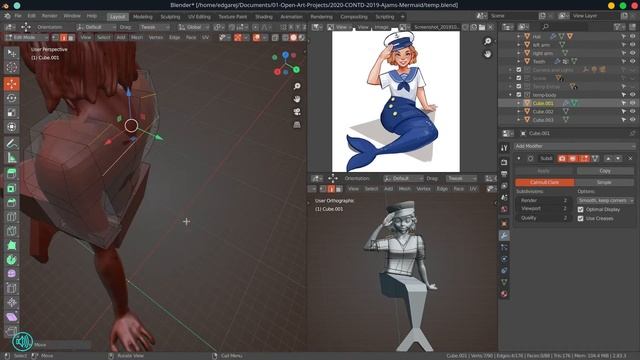Toggle modifier render visibility camera icon
The width and height of the screenshot is (640, 360).
[x=562, y=158]
